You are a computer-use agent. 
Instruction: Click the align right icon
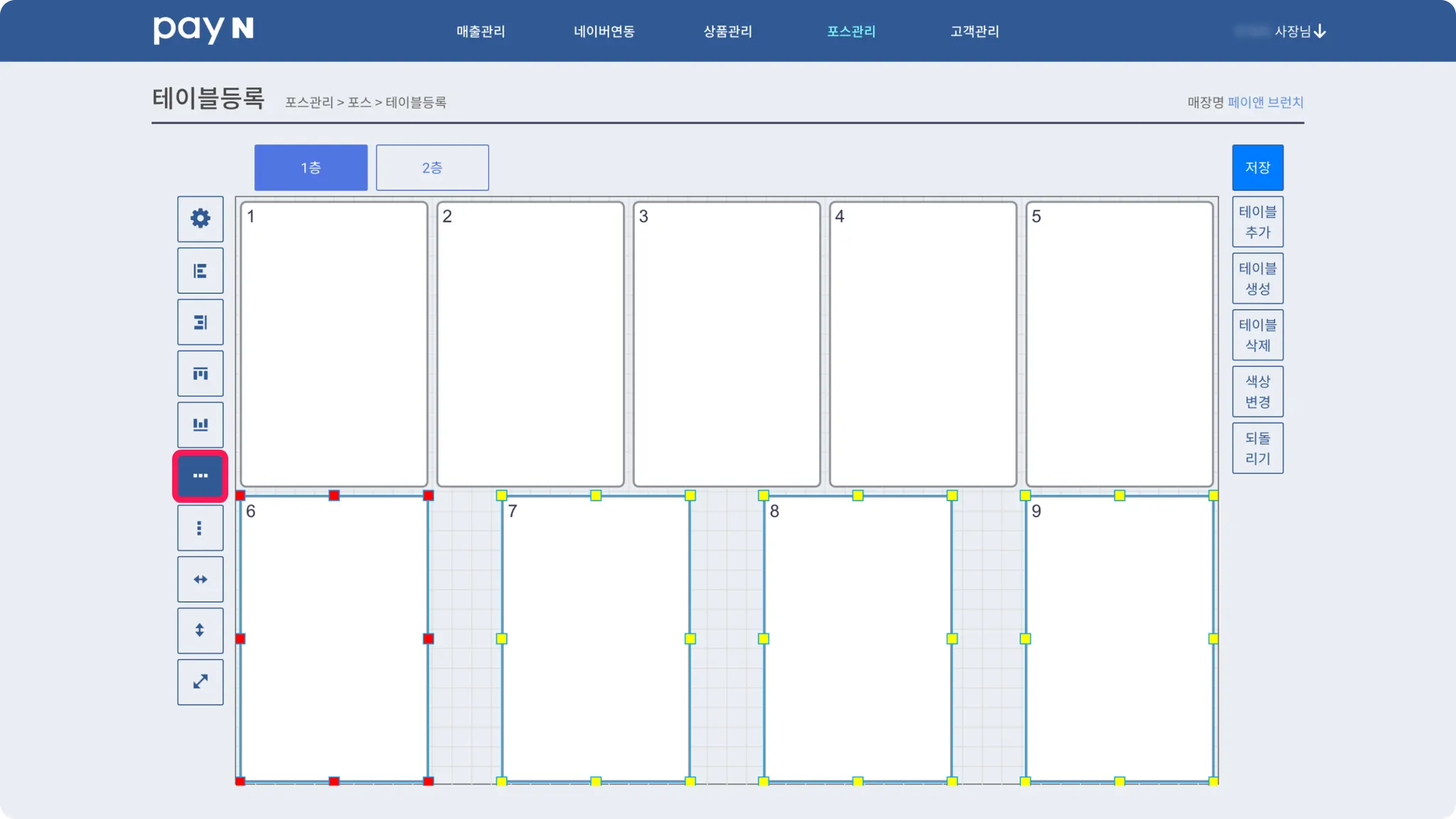click(x=200, y=322)
